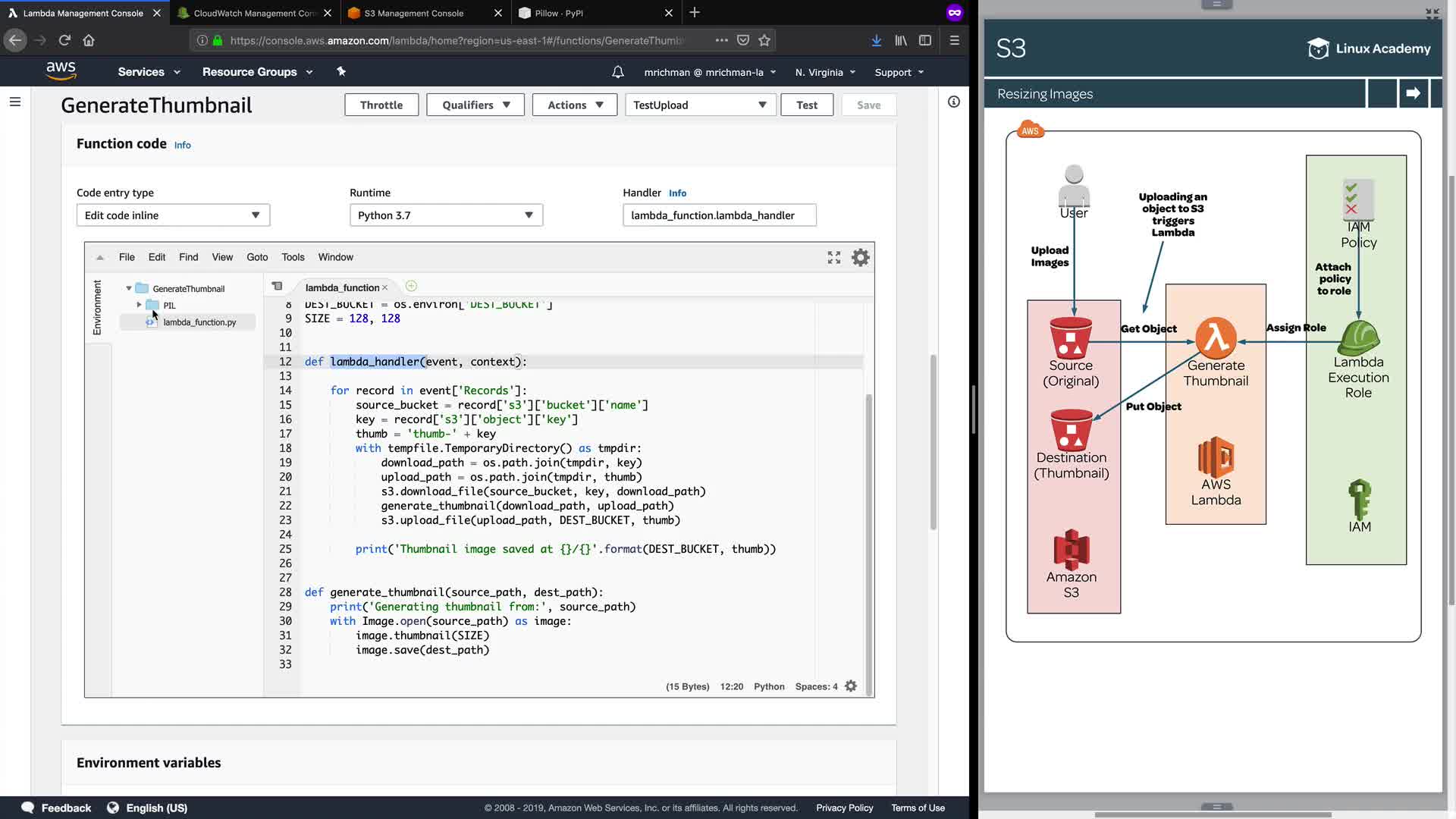This screenshot has height=819, width=1456.
Task: Click the status bar settings gear
Action: [851, 686]
